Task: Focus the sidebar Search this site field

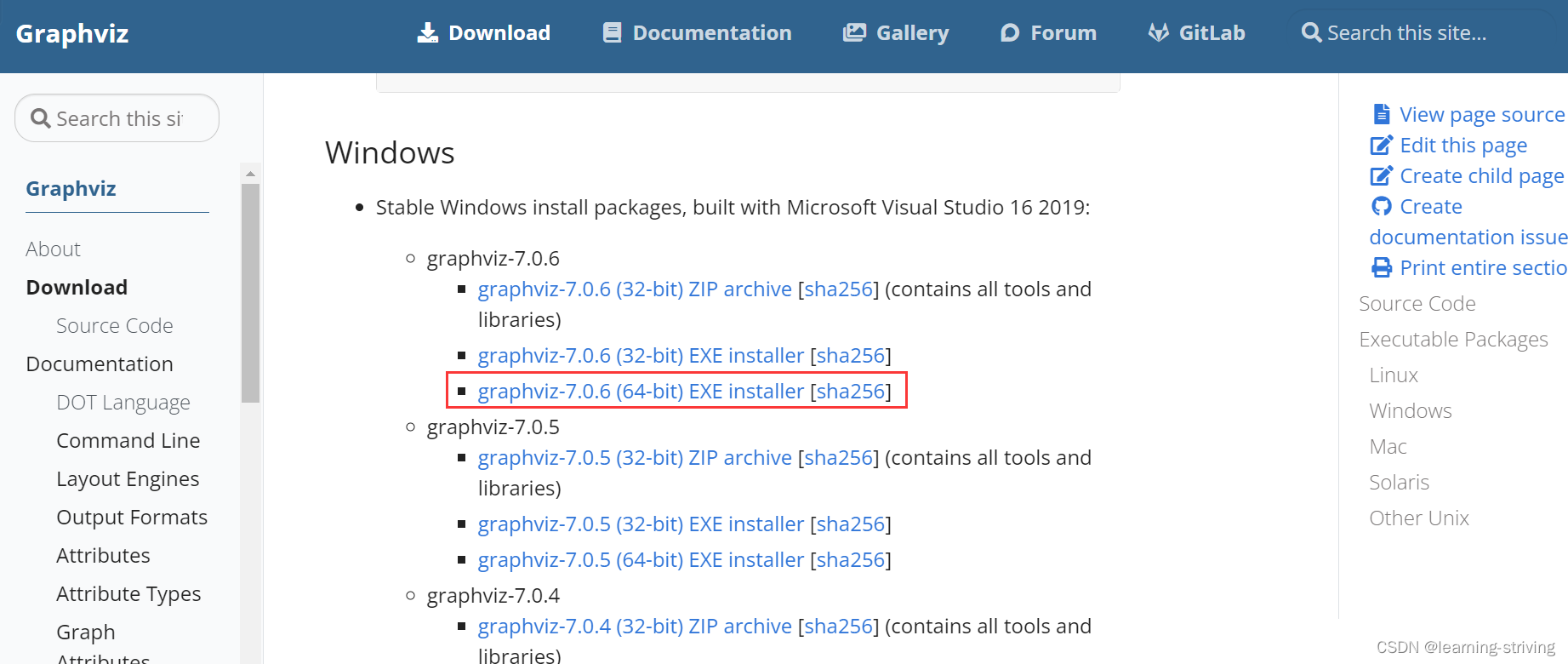Action: (117, 118)
